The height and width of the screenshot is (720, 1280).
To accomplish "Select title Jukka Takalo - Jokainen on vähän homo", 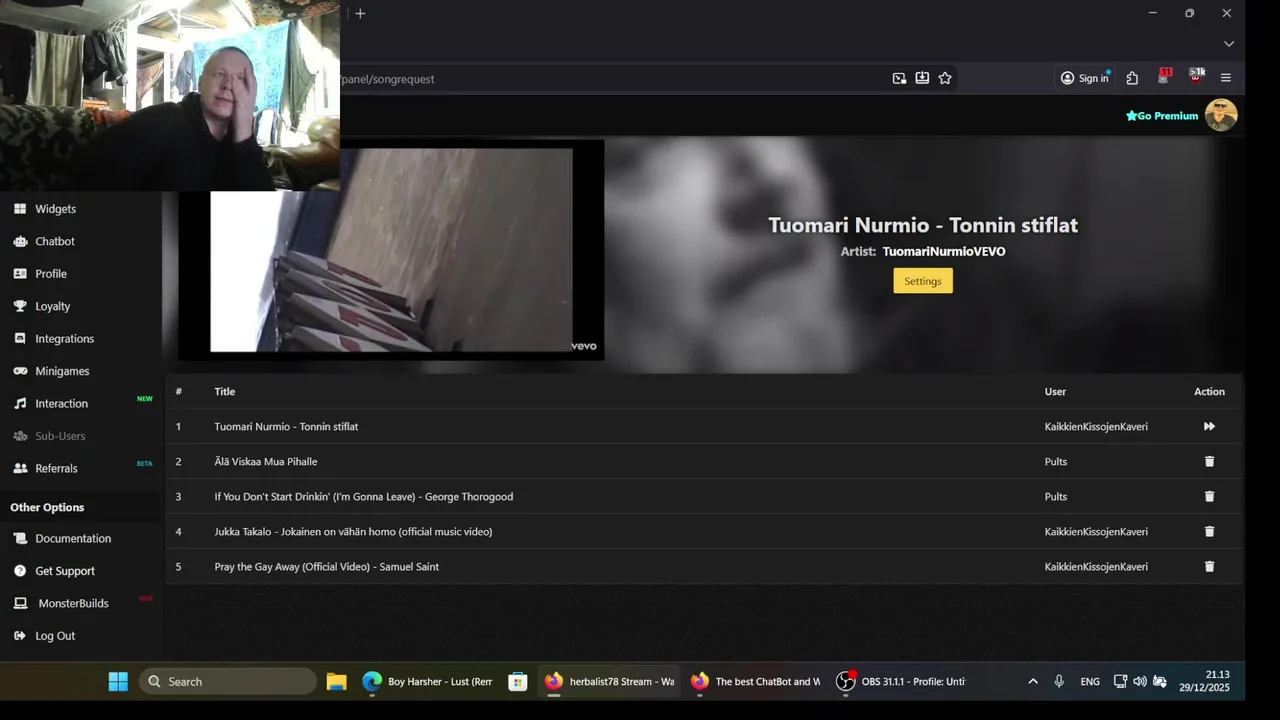I will tap(353, 531).
